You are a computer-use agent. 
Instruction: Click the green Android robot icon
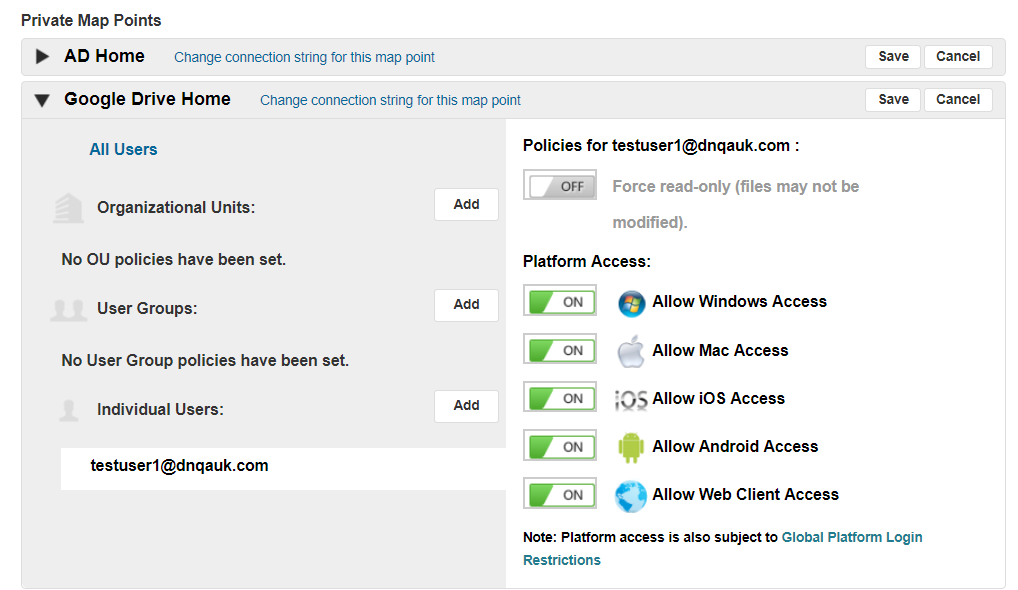(x=631, y=447)
